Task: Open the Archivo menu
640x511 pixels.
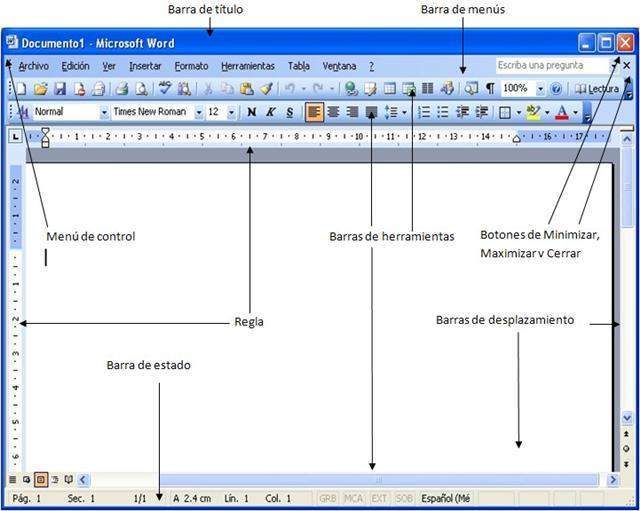Action: click(x=33, y=66)
